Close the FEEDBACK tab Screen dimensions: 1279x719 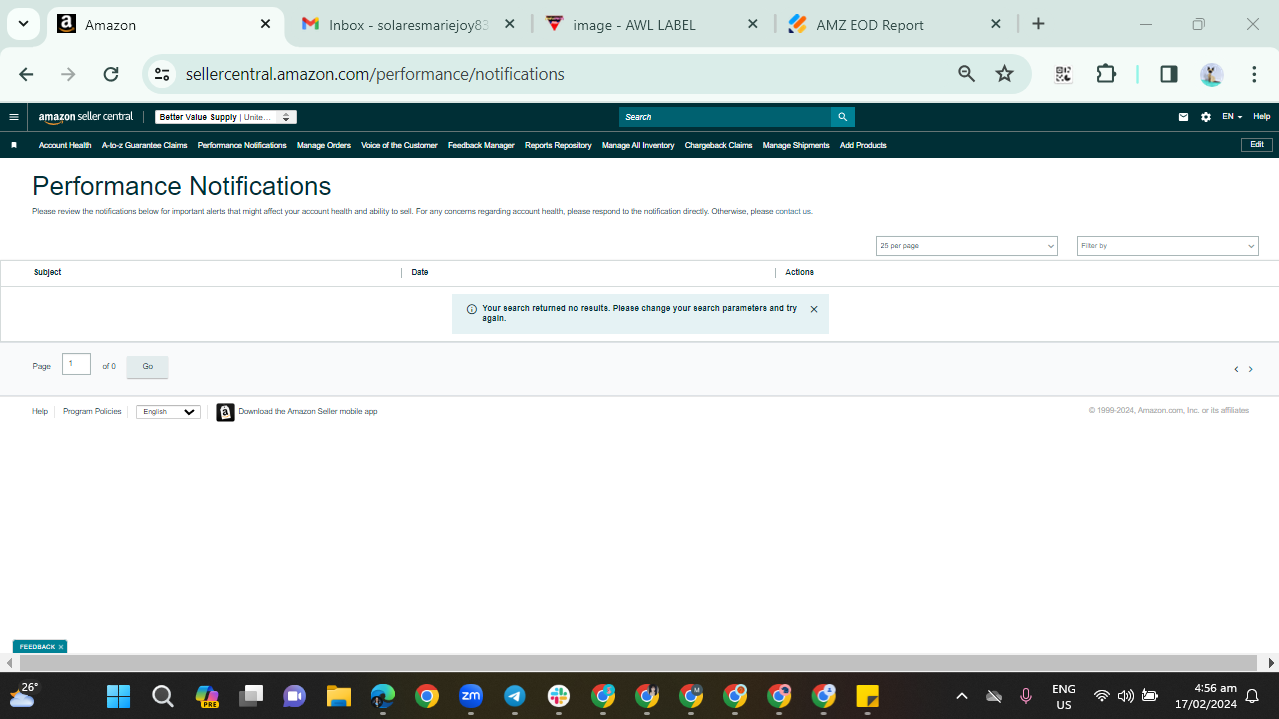(61, 647)
